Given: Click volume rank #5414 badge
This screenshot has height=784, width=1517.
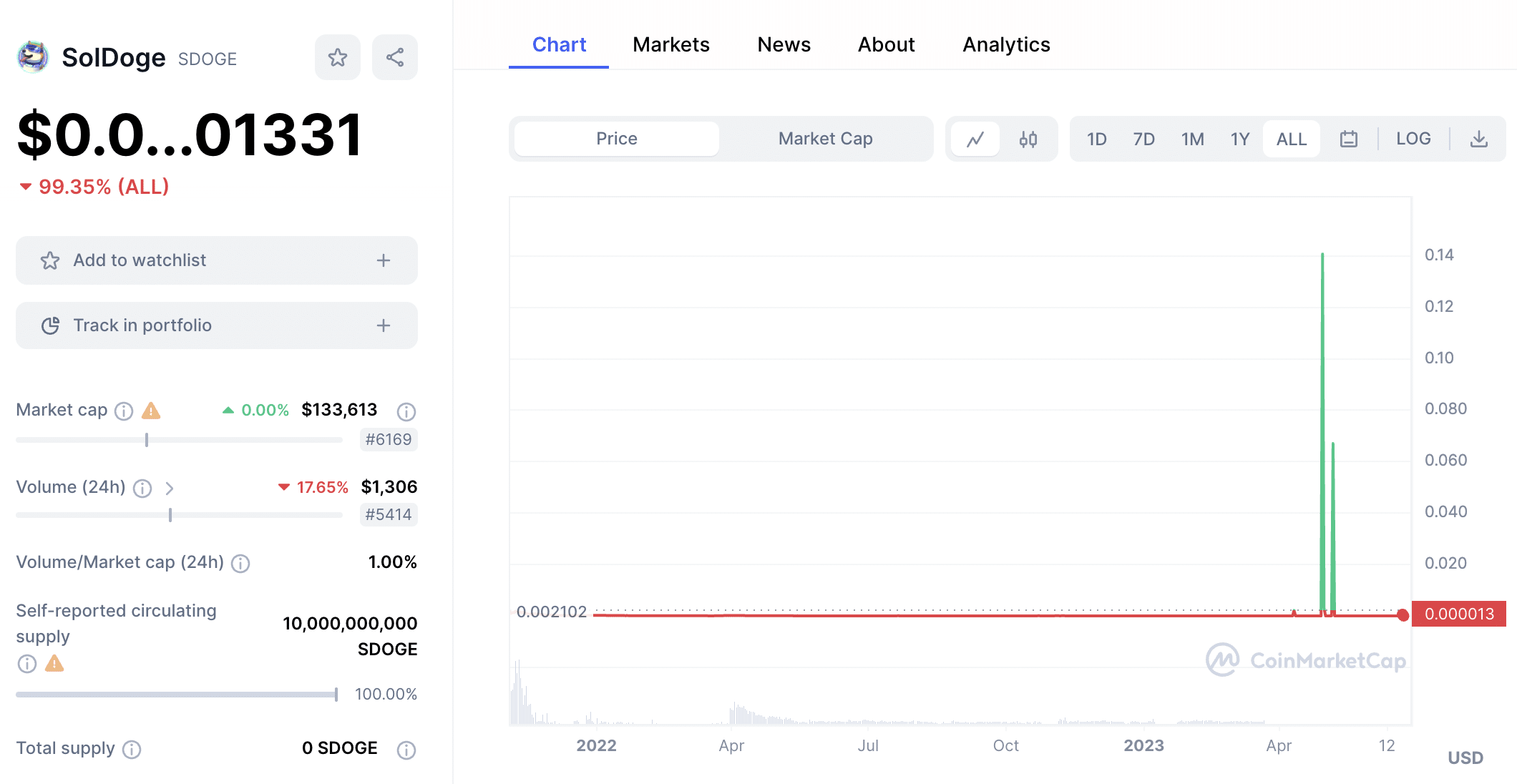Looking at the screenshot, I should [x=389, y=514].
